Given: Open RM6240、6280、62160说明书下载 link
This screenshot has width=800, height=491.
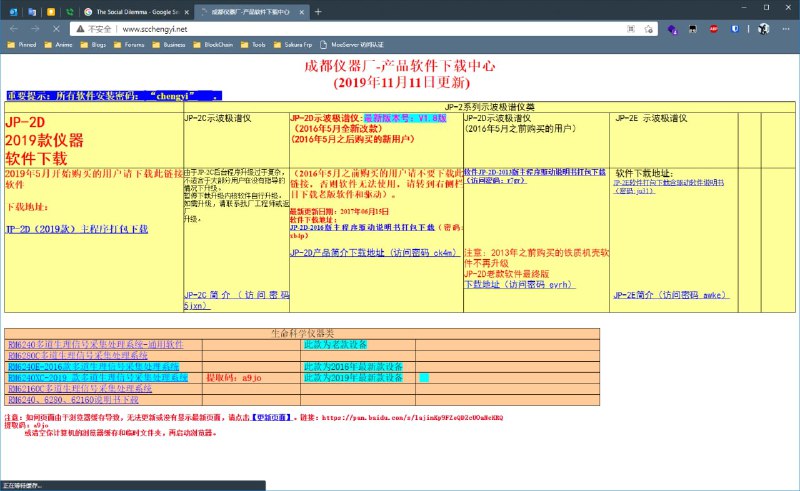Looking at the screenshot, I should click(73, 400).
